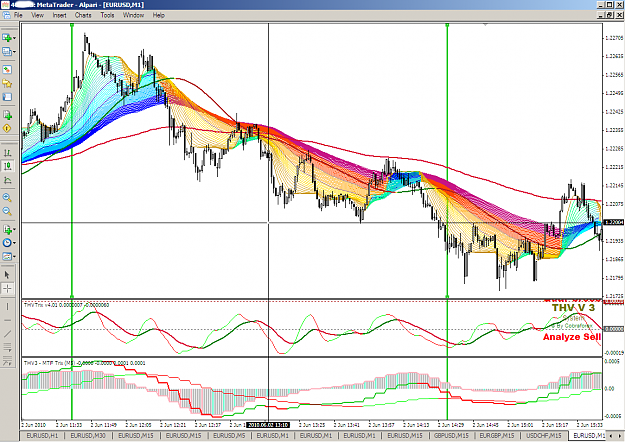Open the View menu

37,15
